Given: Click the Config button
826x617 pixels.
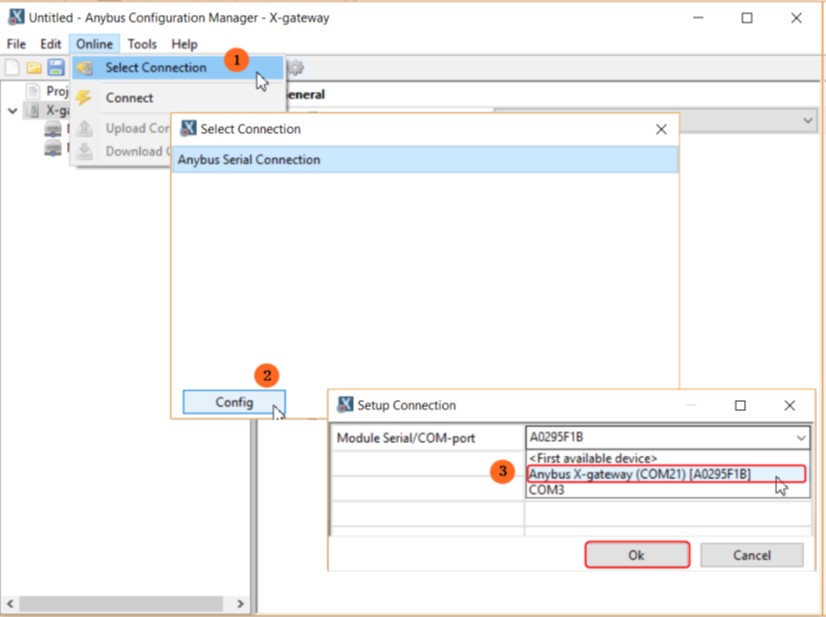Looking at the screenshot, I should [x=234, y=403].
